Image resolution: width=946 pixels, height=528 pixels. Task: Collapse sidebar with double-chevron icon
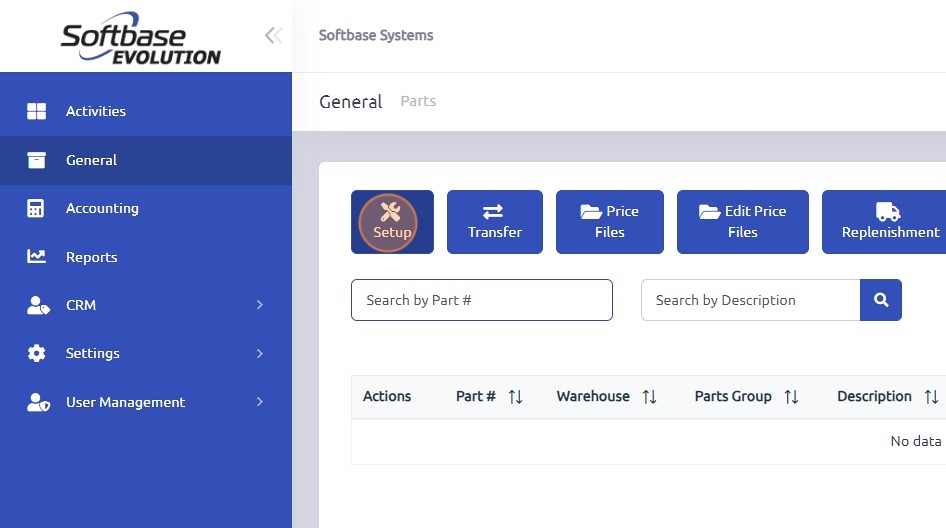click(273, 36)
